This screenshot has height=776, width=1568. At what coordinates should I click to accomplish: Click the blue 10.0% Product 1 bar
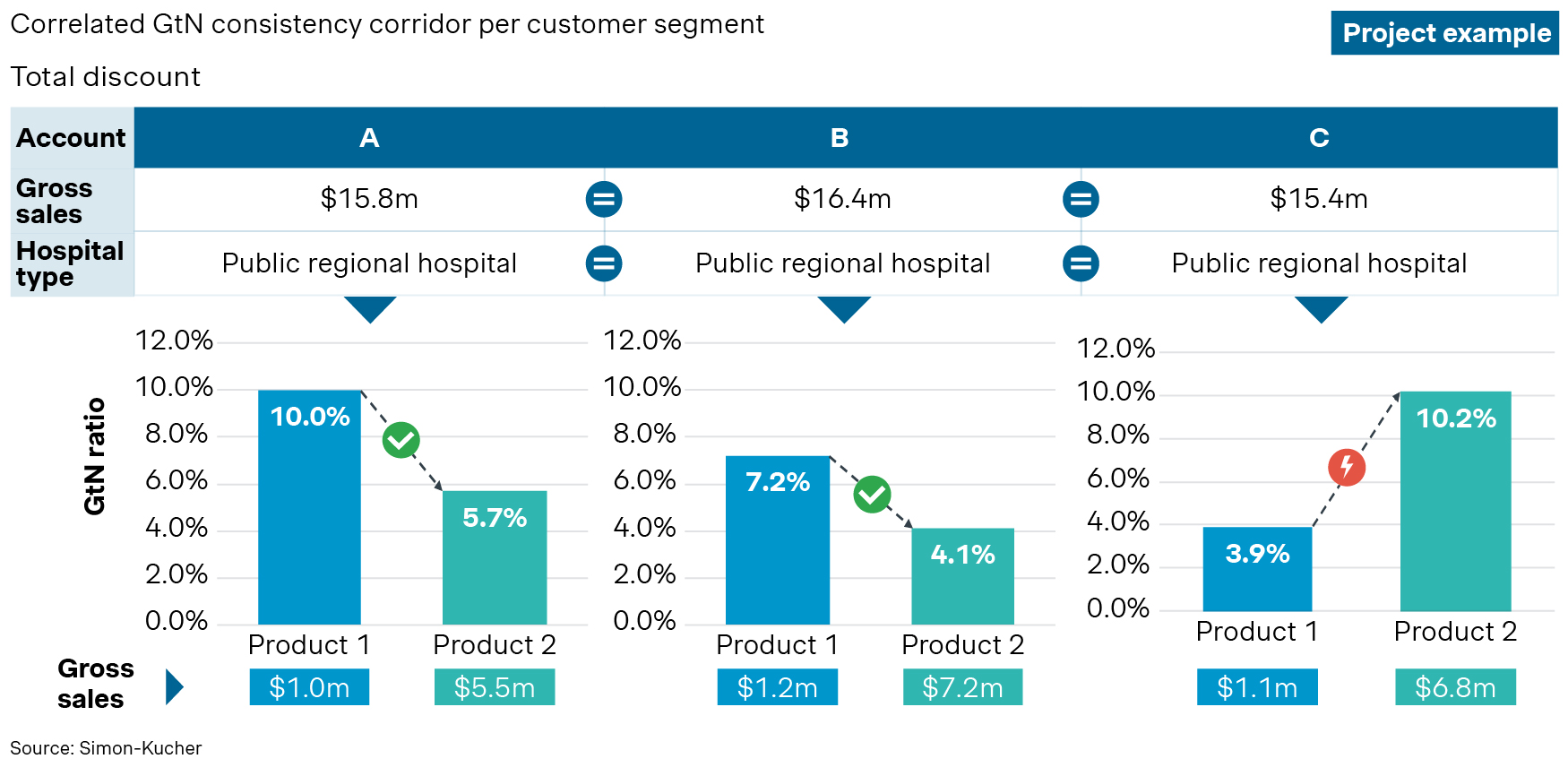coord(309,520)
